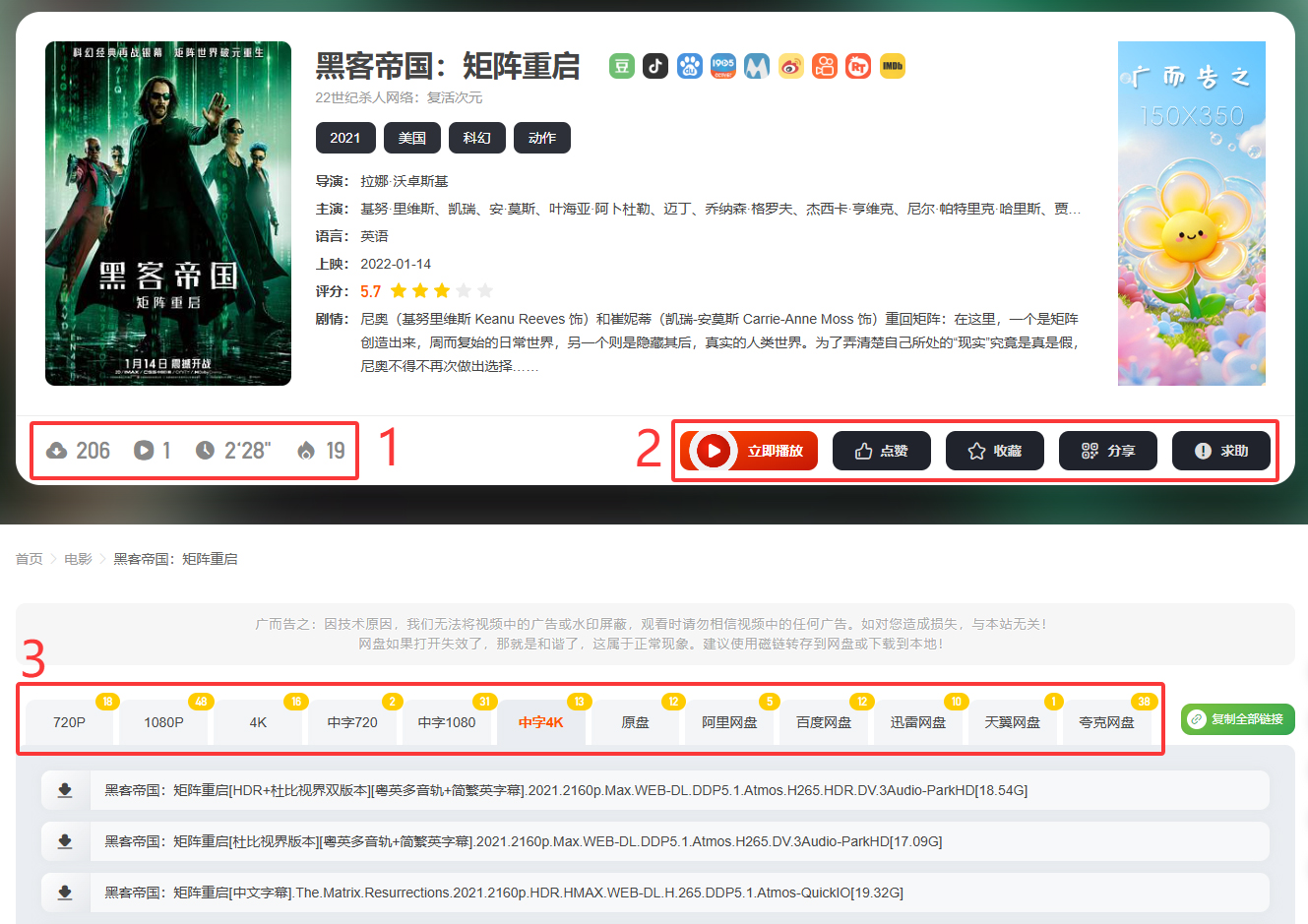Open the Douban icon link

[x=622, y=66]
